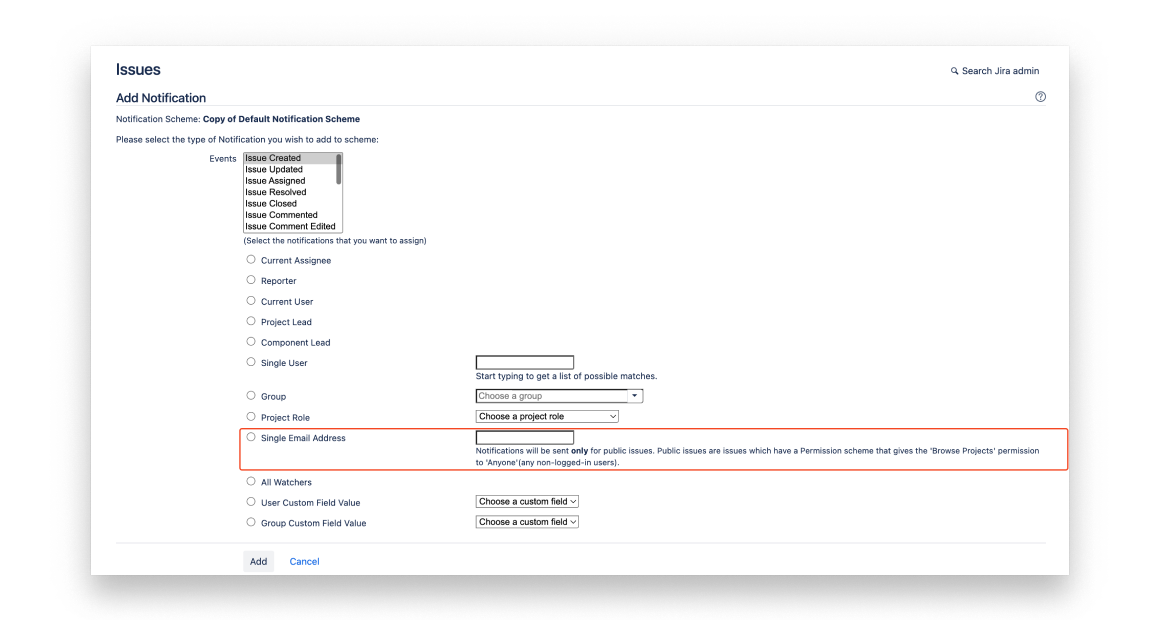This screenshot has height=620, width=1160.
Task: Enable the Single Email Address option
Action: click(251, 437)
